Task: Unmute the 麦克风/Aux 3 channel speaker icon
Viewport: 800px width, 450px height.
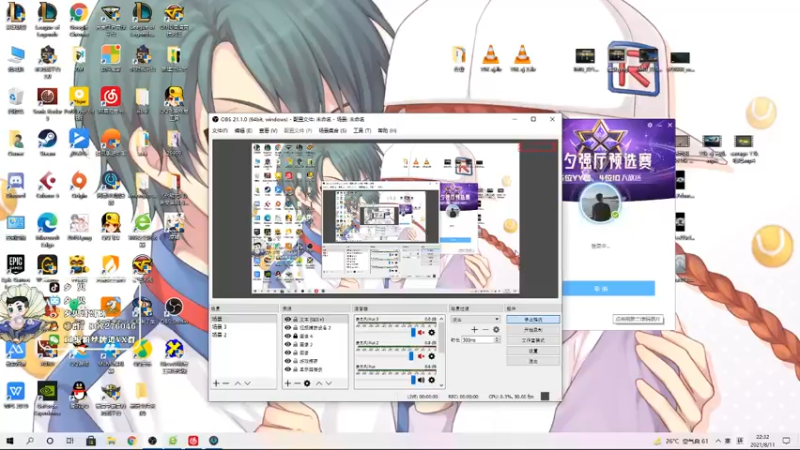Action: click(x=421, y=333)
